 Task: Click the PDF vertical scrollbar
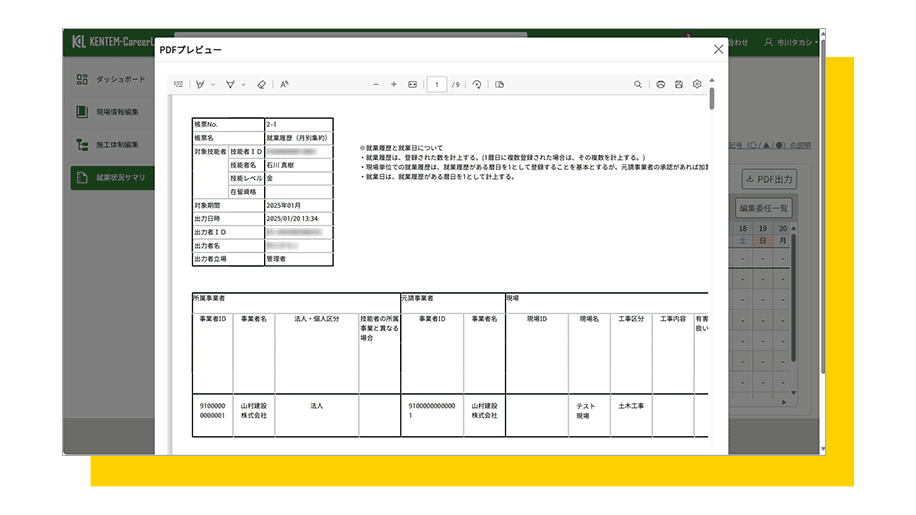point(712,99)
